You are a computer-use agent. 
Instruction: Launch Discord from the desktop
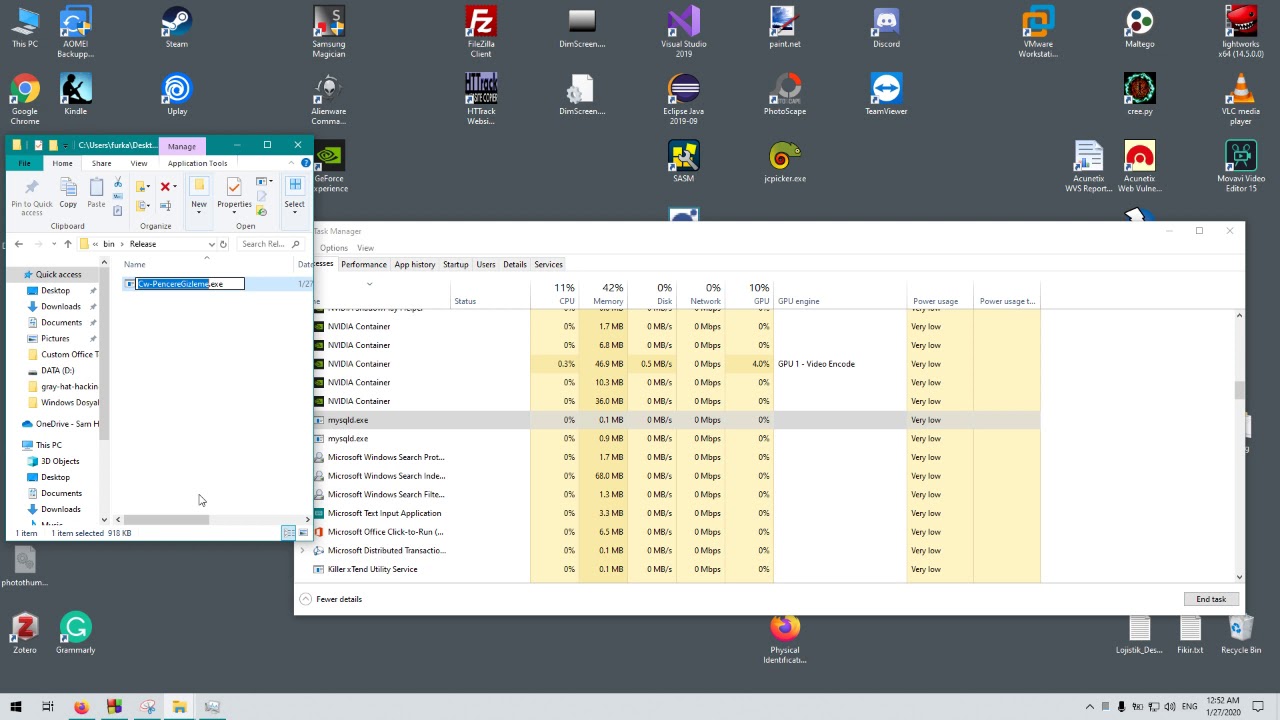coord(886,28)
